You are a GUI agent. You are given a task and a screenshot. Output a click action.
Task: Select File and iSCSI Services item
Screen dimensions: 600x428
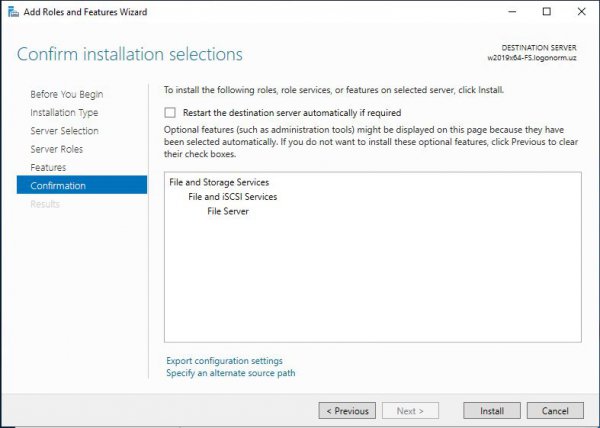(x=233, y=197)
